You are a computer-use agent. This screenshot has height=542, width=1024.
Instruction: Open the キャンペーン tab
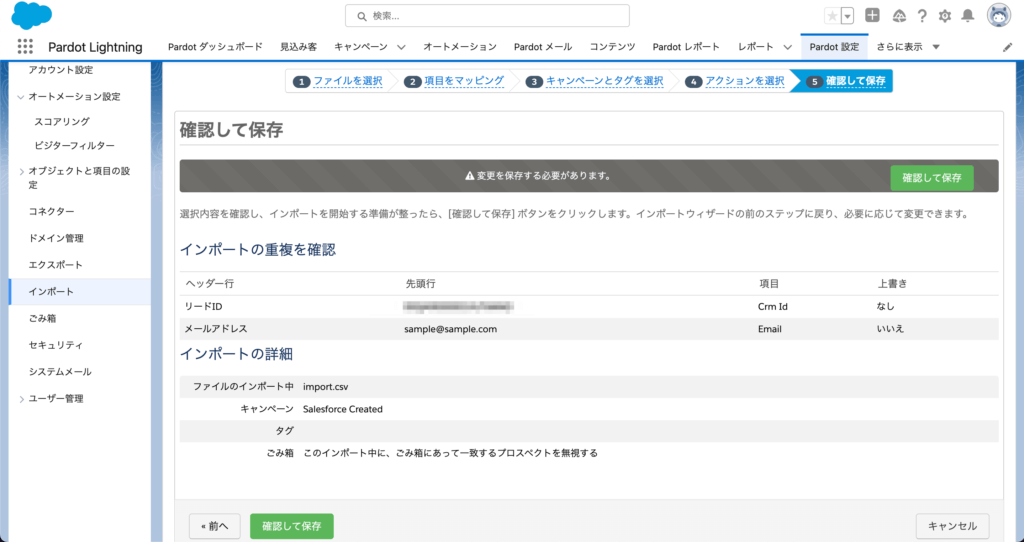click(360, 47)
